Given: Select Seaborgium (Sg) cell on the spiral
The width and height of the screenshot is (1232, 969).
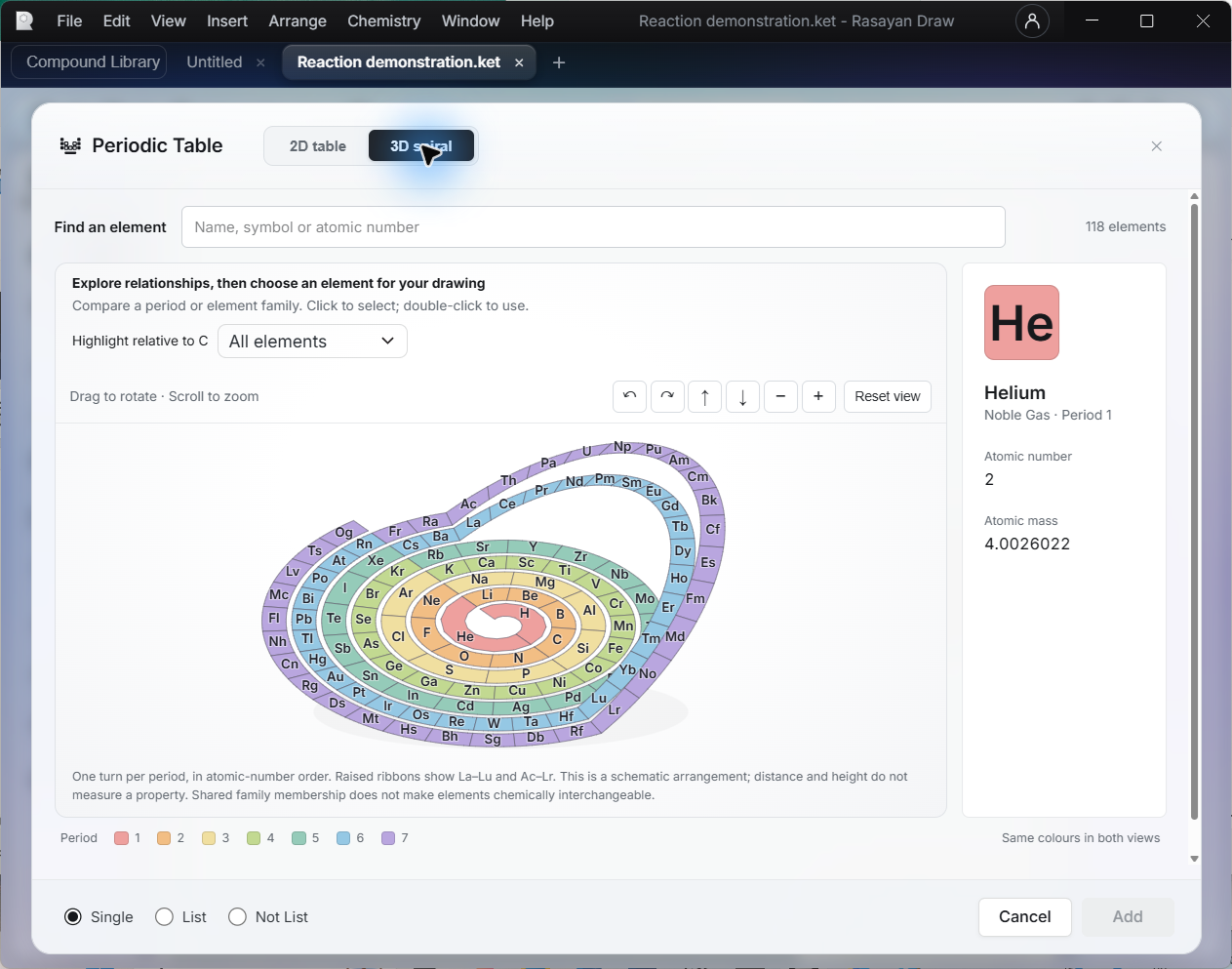Looking at the screenshot, I should (x=493, y=739).
